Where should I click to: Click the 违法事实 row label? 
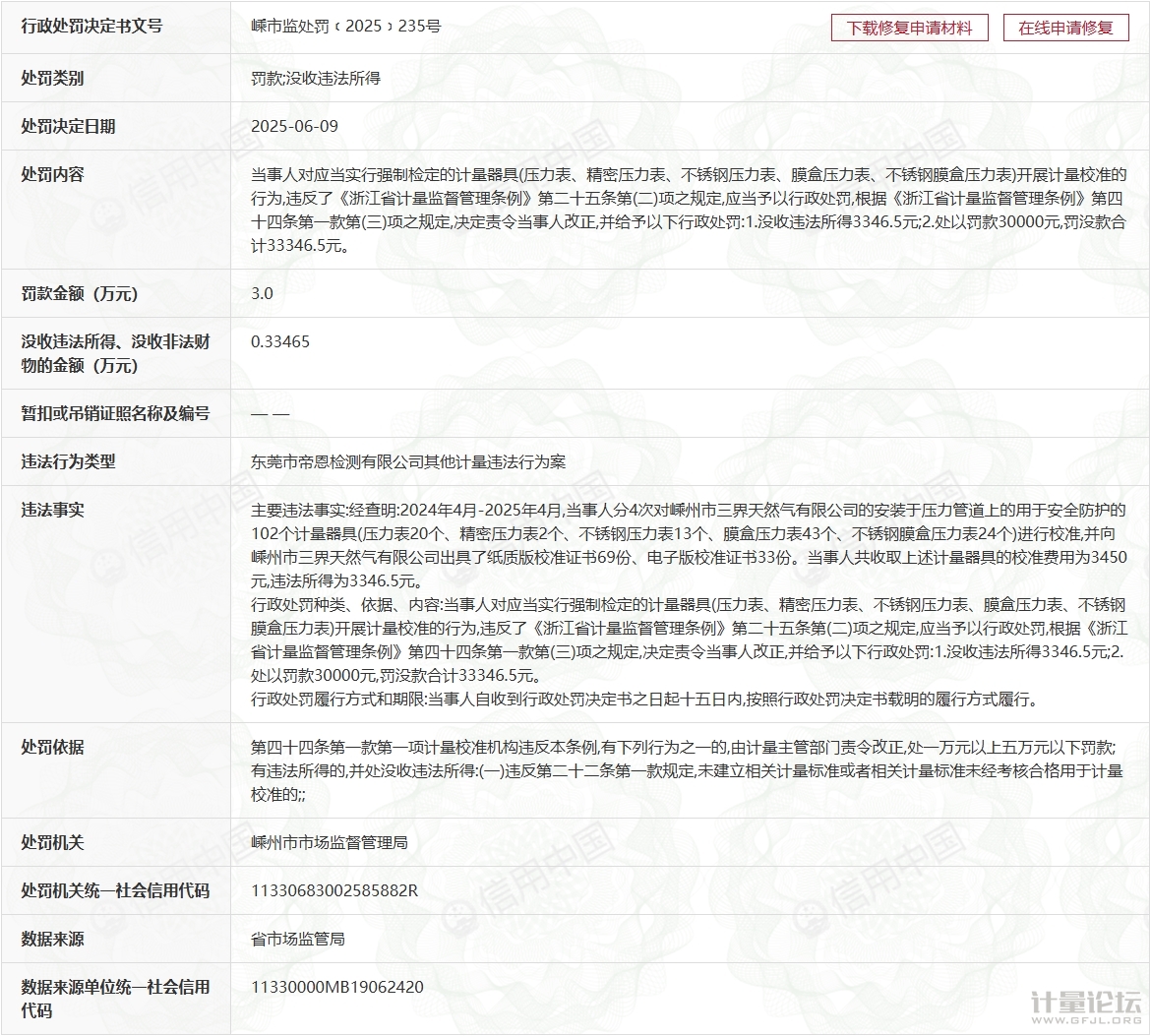(x=52, y=510)
